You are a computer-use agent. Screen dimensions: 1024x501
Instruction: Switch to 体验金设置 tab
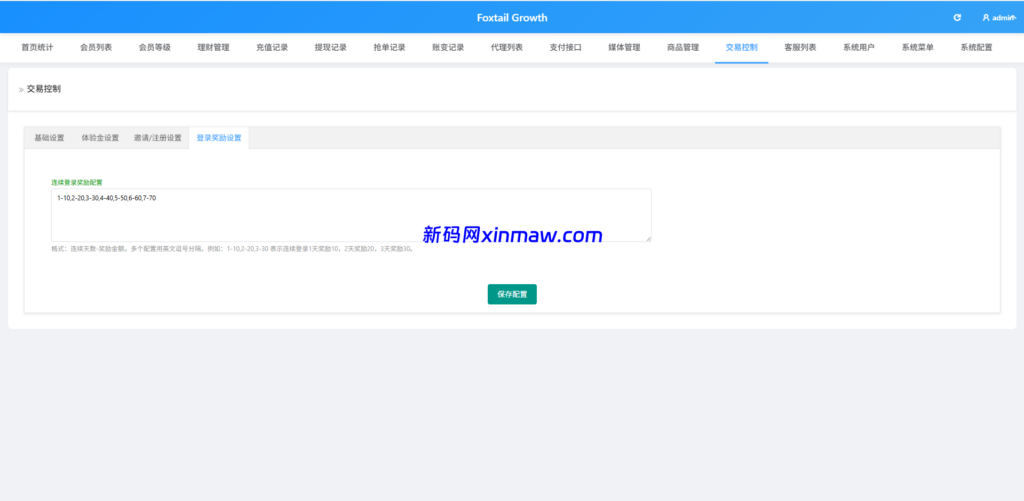click(100, 138)
